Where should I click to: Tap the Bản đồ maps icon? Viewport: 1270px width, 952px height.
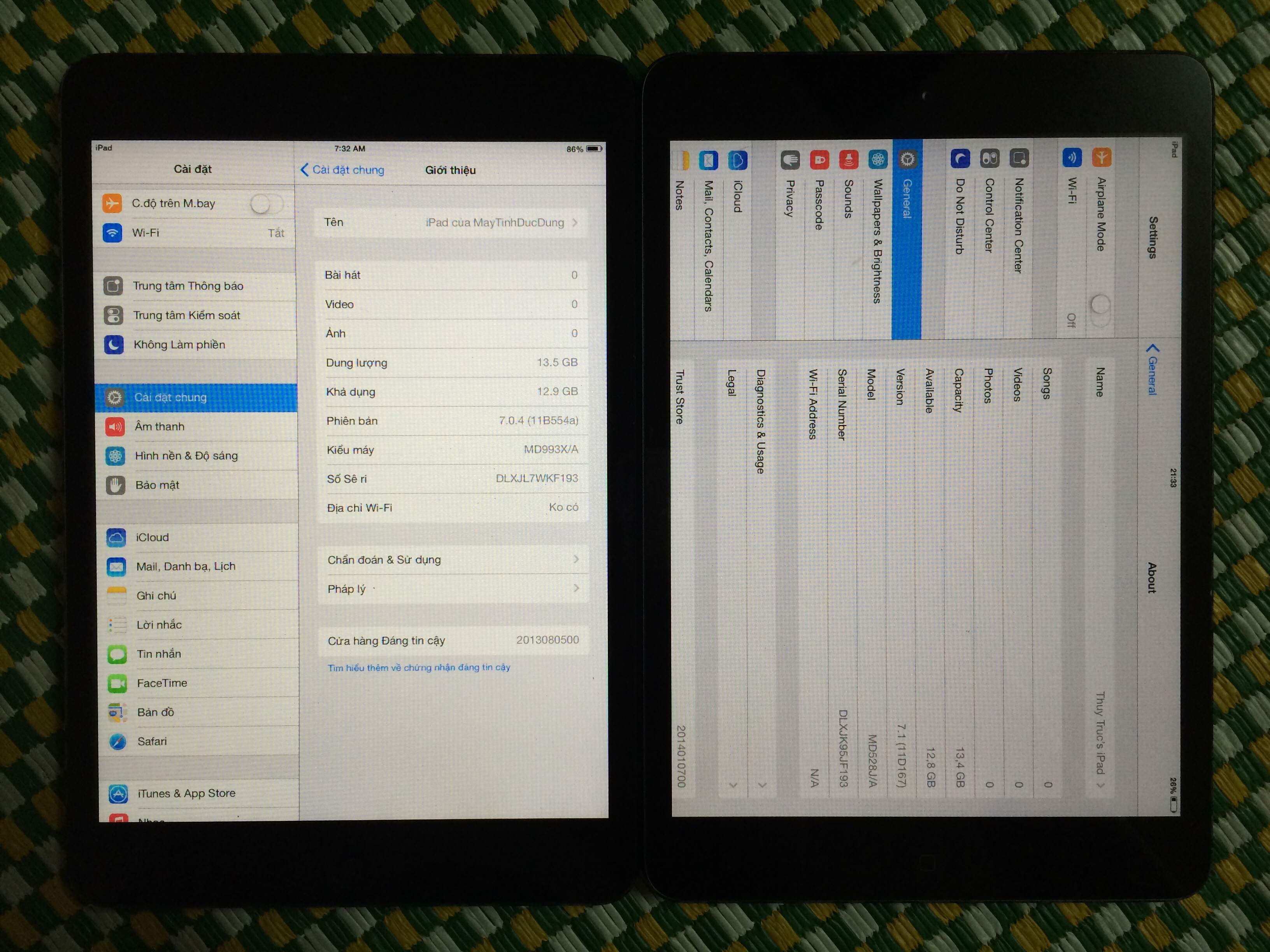click(x=118, y=713)
